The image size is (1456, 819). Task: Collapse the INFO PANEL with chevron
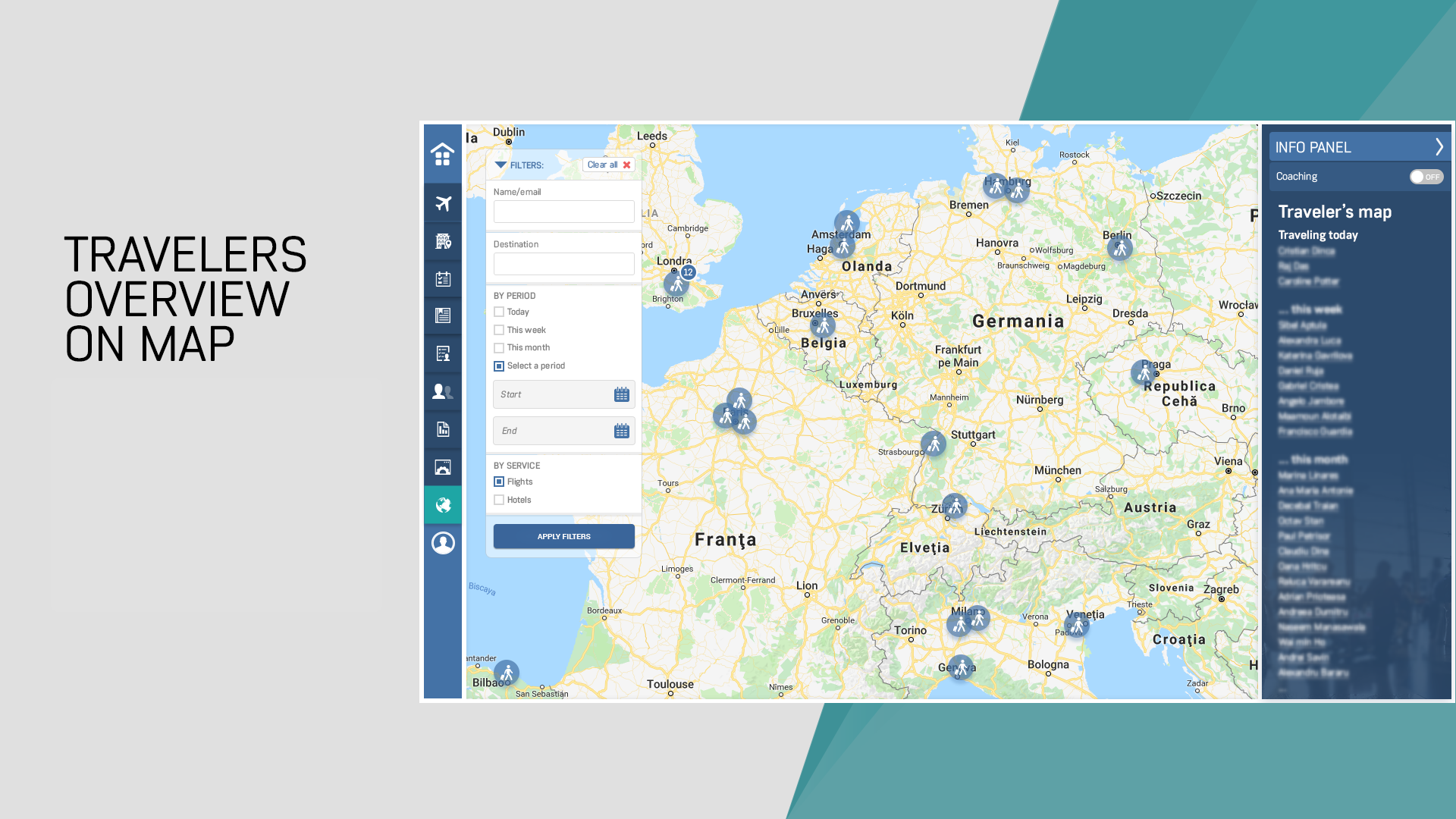tap(1439, 147)
